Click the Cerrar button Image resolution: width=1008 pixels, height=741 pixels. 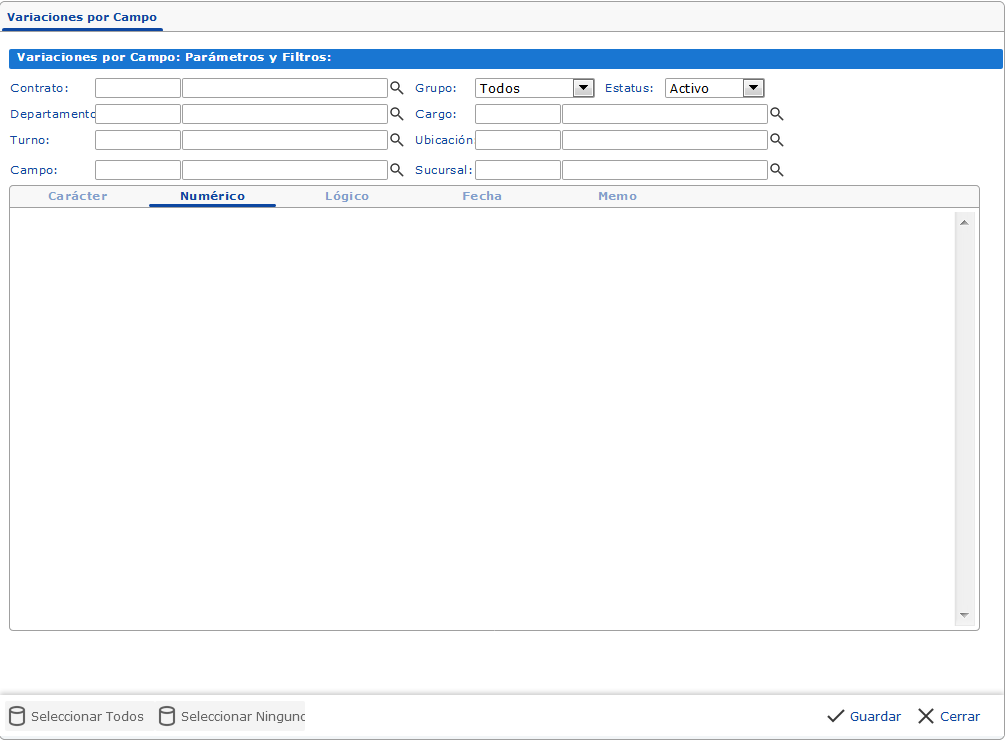click(x=949, y=716)
